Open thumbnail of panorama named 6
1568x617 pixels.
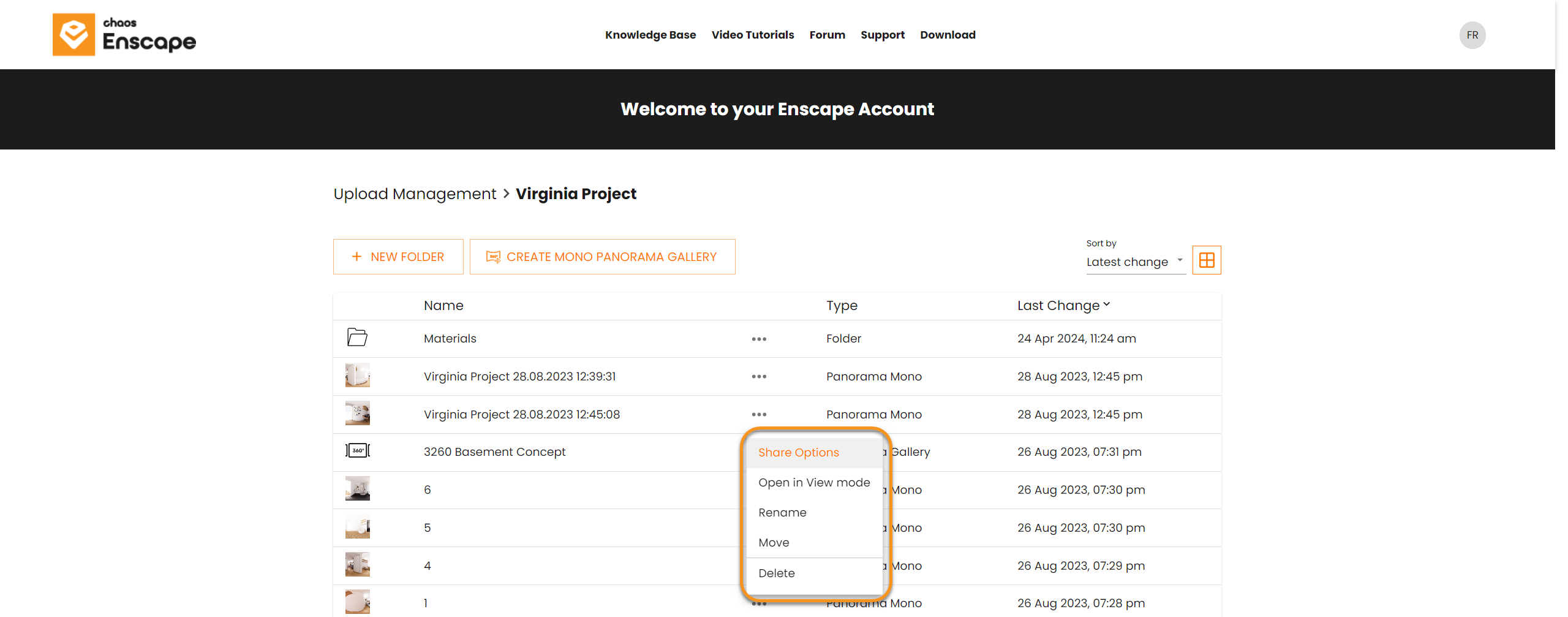coord(358,489)
